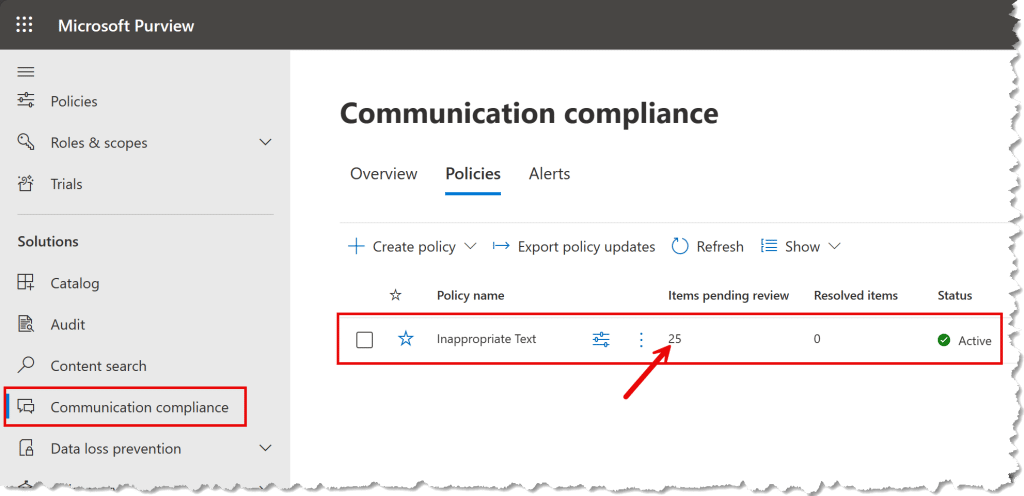
Task: Click the Active status text
Action: click(x=974, y=341)
